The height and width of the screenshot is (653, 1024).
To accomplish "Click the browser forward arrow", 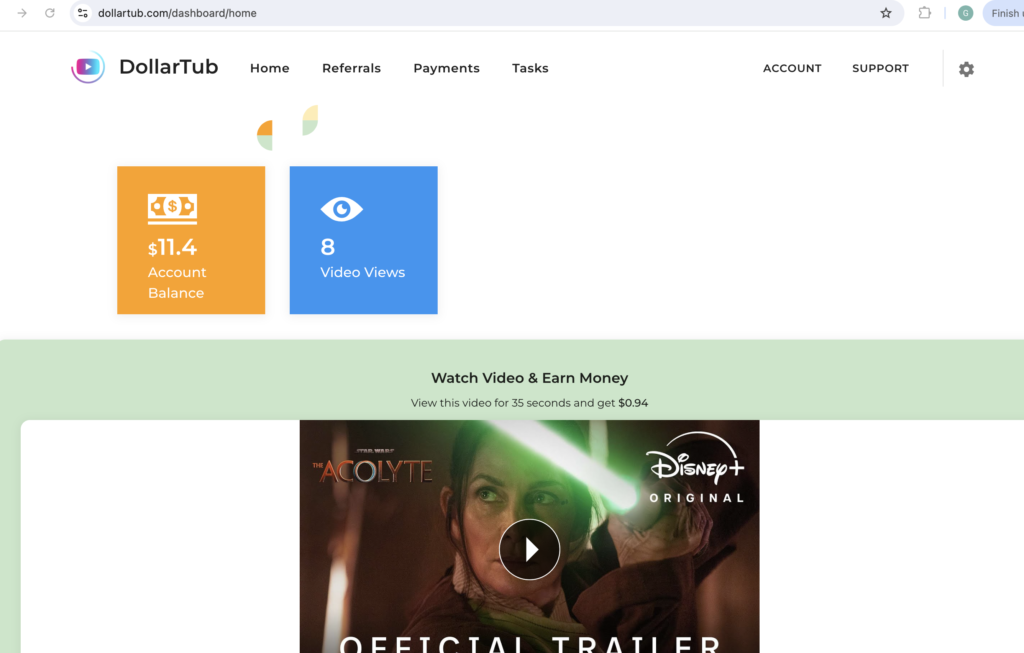I will pyautogui.click(x=22, y=13).
